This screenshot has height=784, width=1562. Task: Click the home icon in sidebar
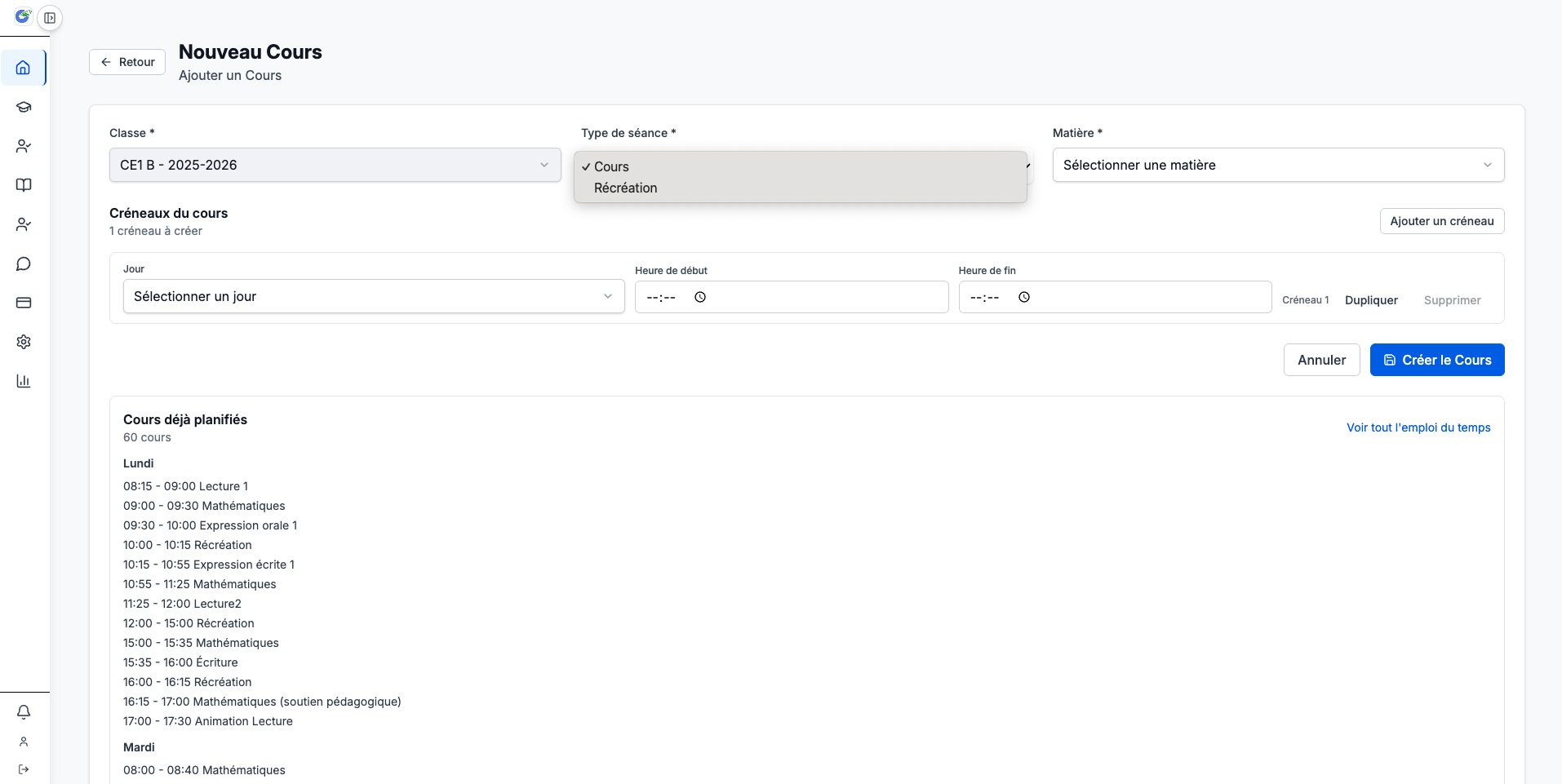pos(24,68)
